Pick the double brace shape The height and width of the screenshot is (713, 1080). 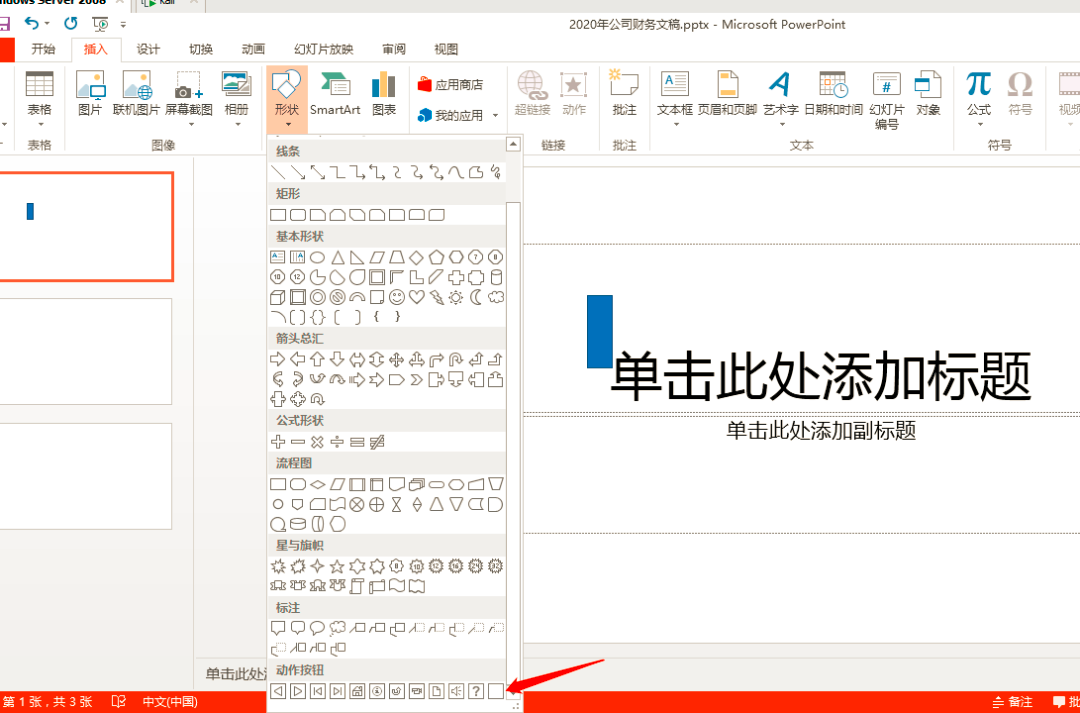317,317
